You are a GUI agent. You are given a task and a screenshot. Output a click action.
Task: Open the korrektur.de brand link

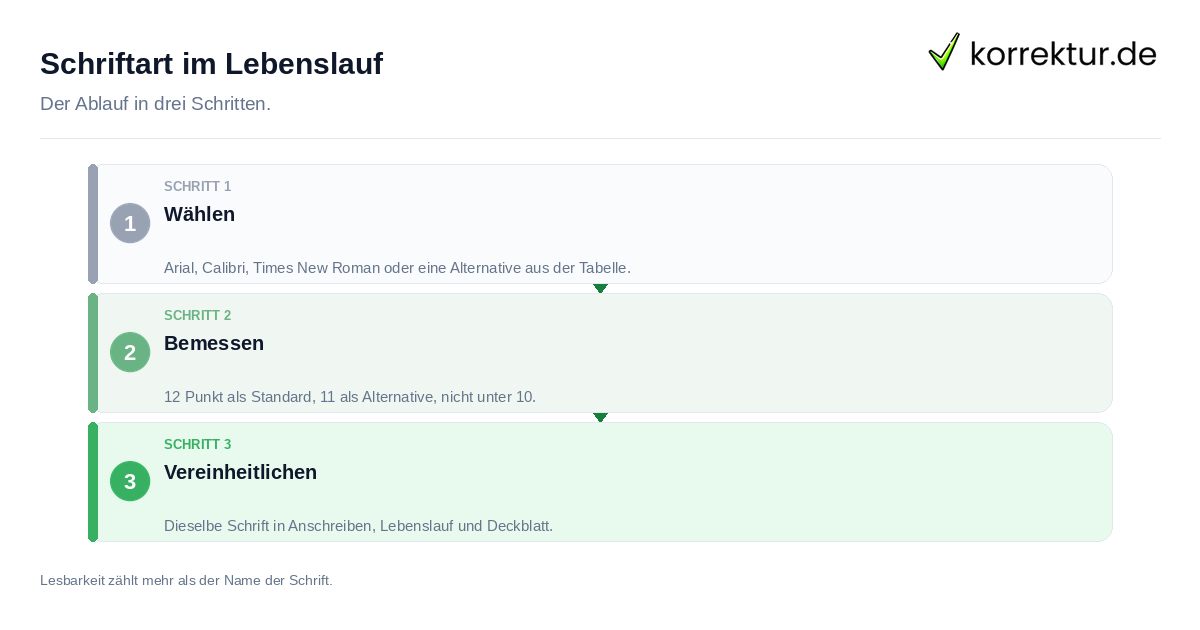[1043, 52]
